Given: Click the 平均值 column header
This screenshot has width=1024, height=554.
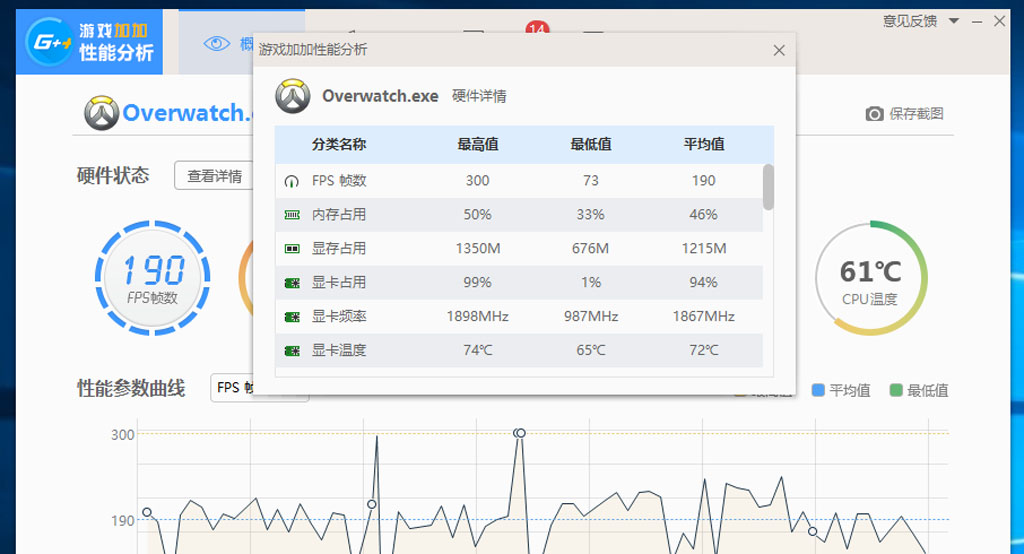Looking at the screenshot, I should (703, 144).
